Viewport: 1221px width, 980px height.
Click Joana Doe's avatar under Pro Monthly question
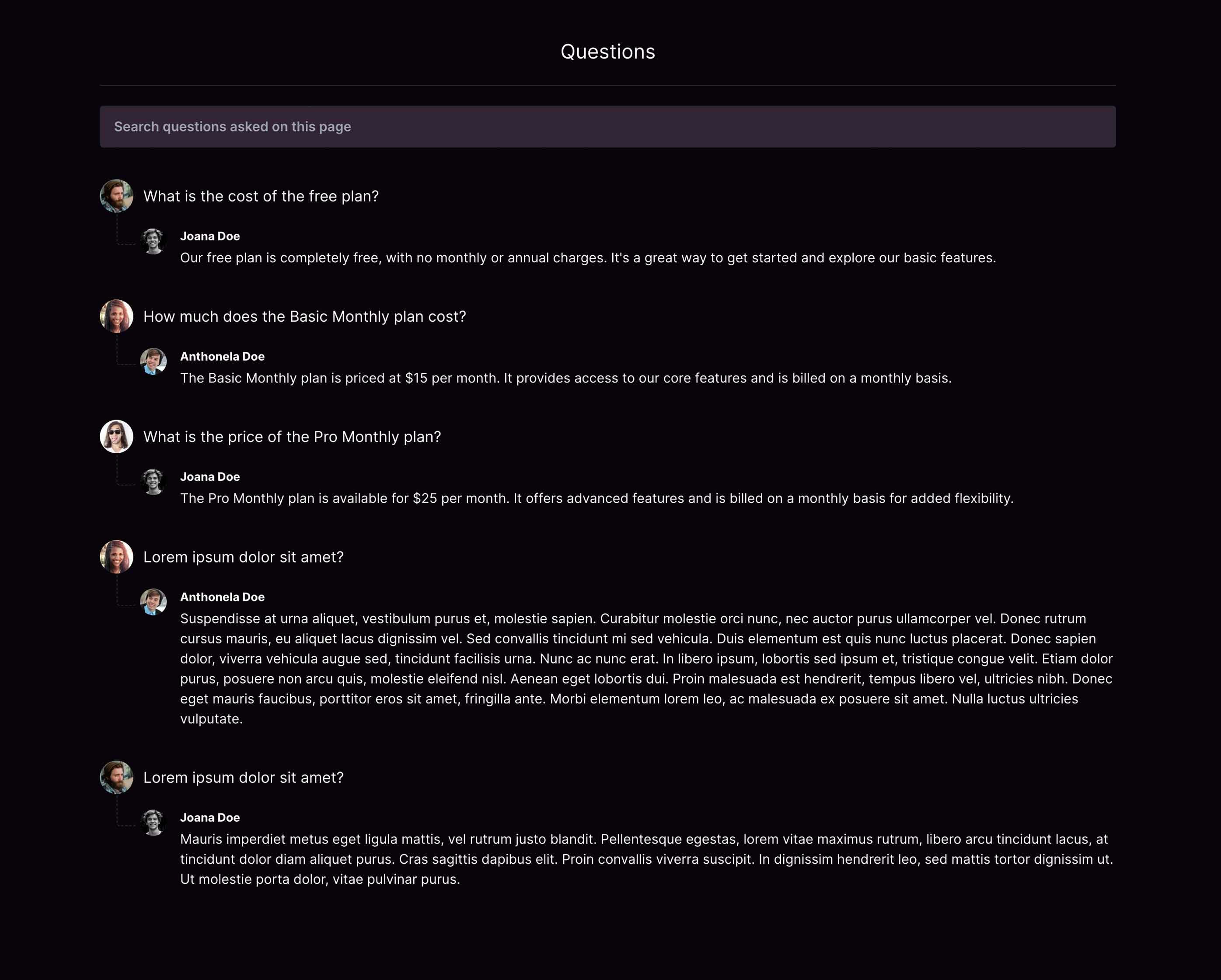click(x=153, y=482)
